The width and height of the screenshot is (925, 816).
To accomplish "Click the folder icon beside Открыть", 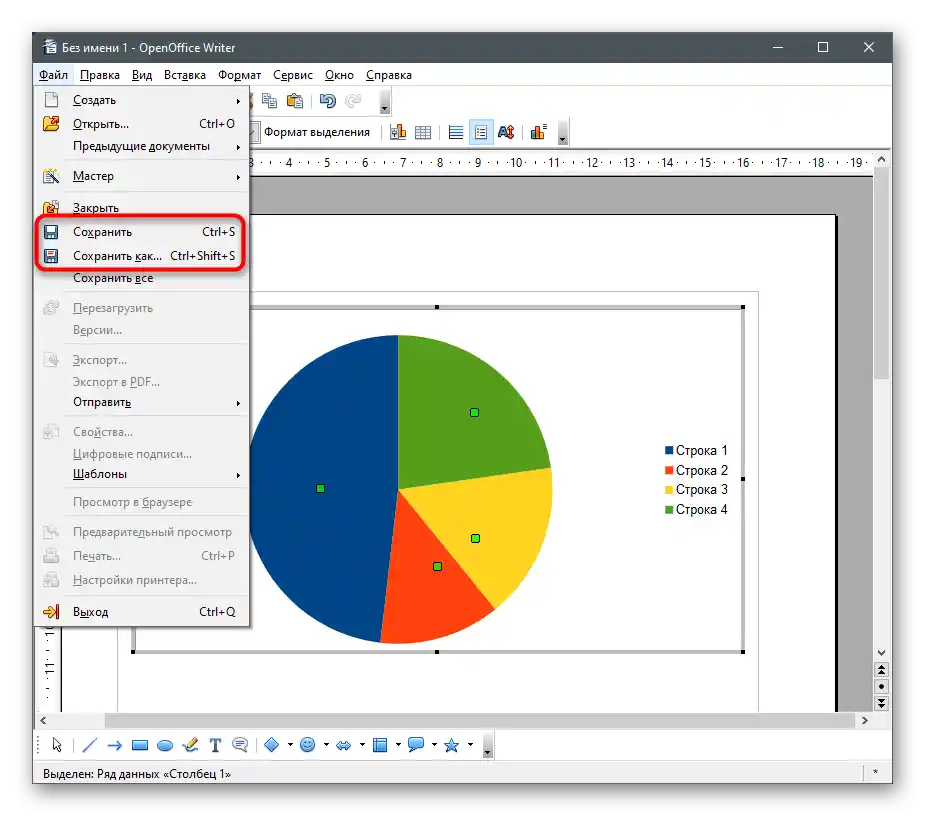I will point(51,124).
